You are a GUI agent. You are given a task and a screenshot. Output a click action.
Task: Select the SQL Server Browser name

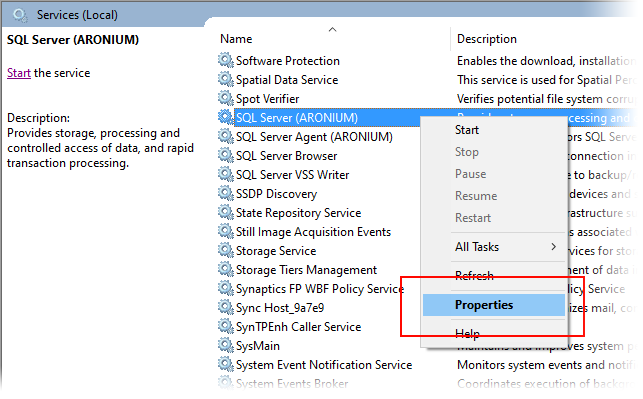tap(287, 156)
